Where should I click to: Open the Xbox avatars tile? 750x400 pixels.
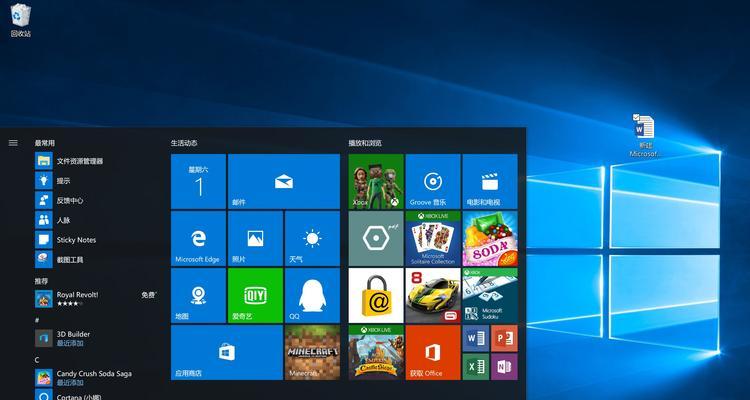(376, 181)
